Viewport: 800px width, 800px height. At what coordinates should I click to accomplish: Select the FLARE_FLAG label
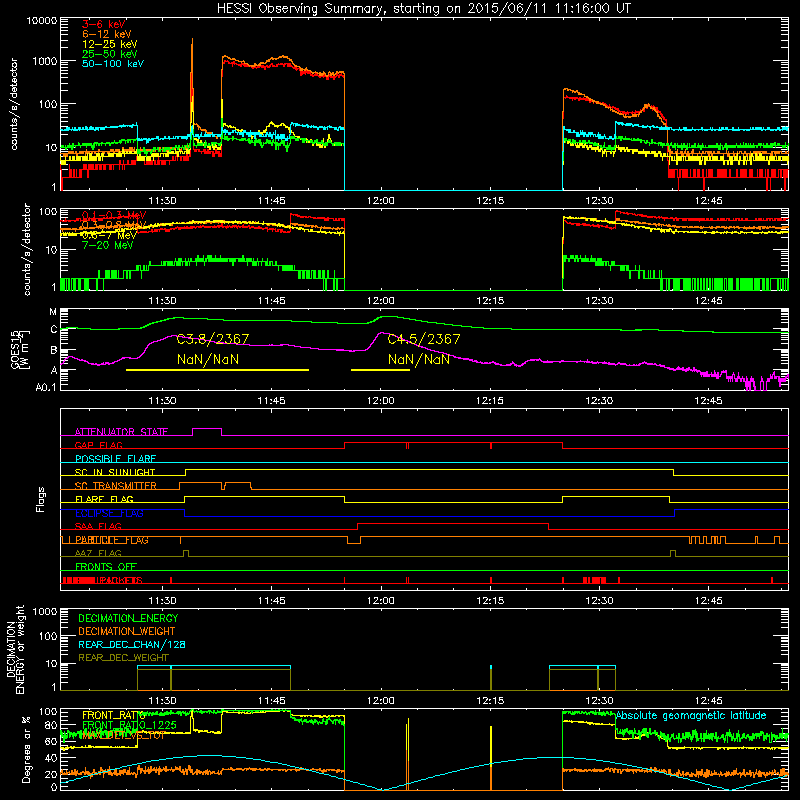click(104, 499)
